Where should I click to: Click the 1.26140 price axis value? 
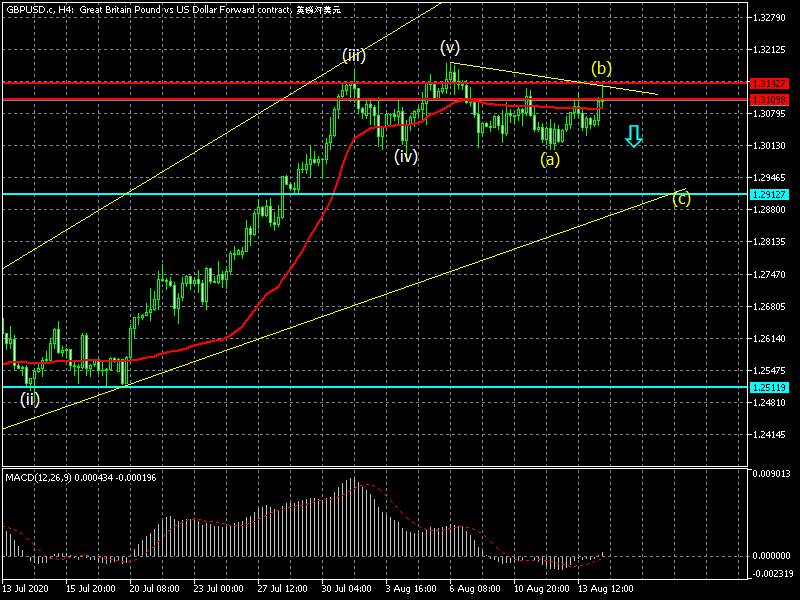[x=769, y=339]
